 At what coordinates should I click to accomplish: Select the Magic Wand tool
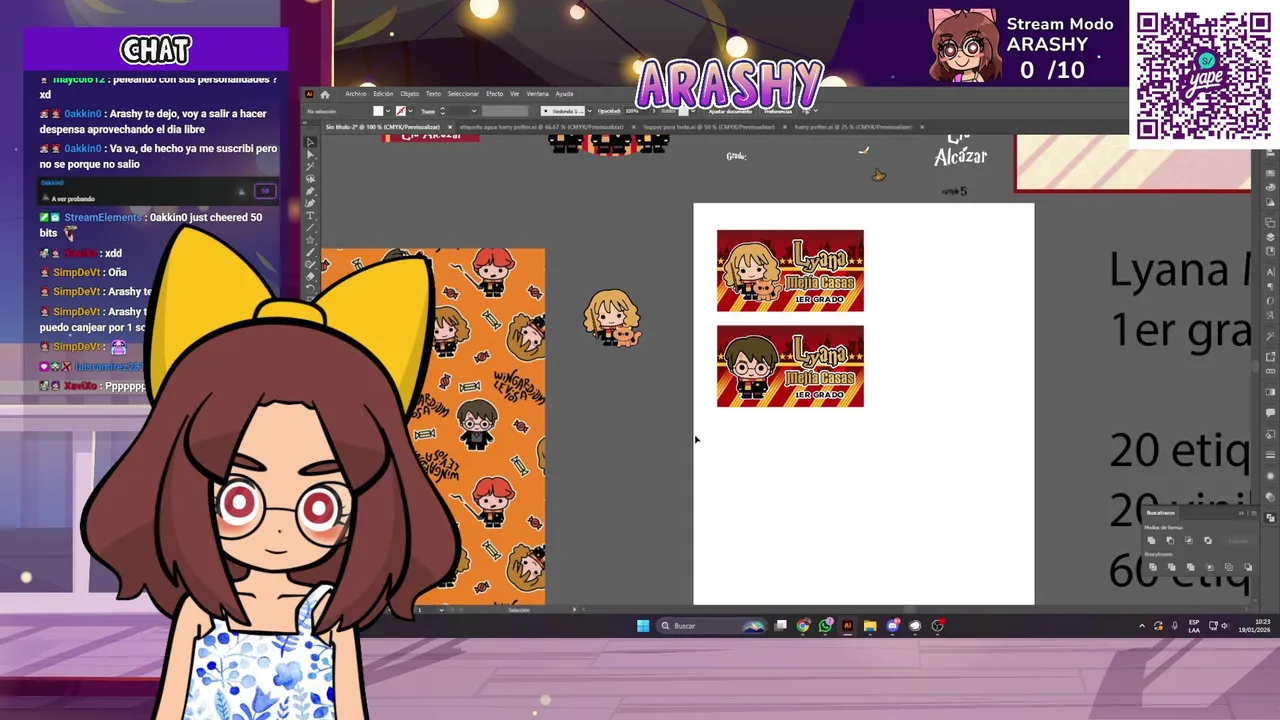tap(310, 166)
